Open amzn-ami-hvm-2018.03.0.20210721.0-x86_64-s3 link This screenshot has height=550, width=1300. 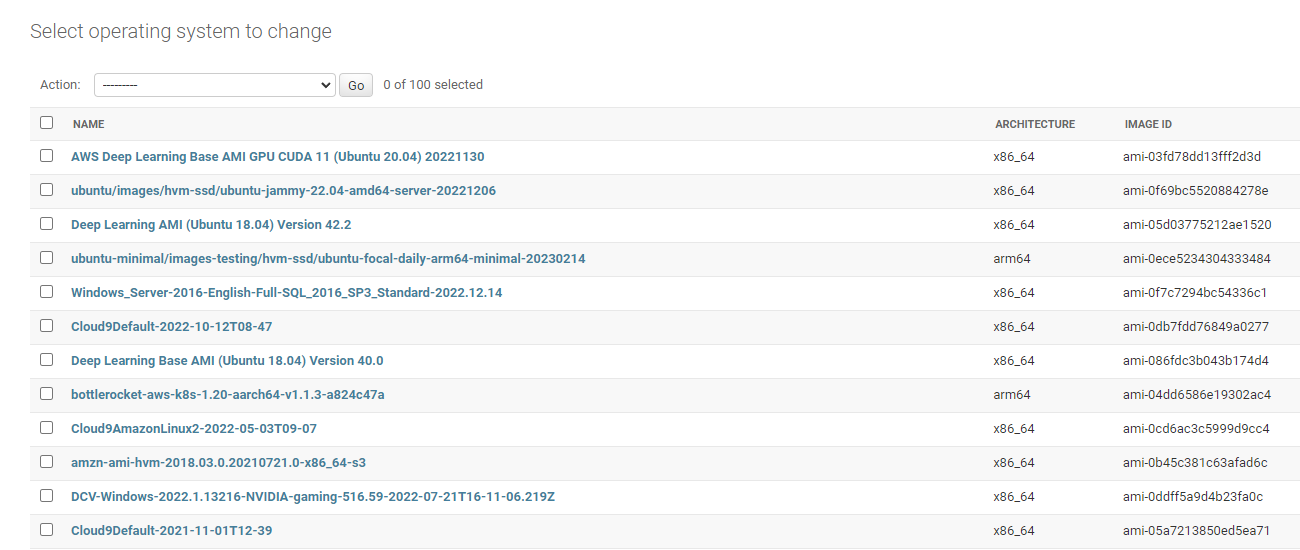[218, 463]
